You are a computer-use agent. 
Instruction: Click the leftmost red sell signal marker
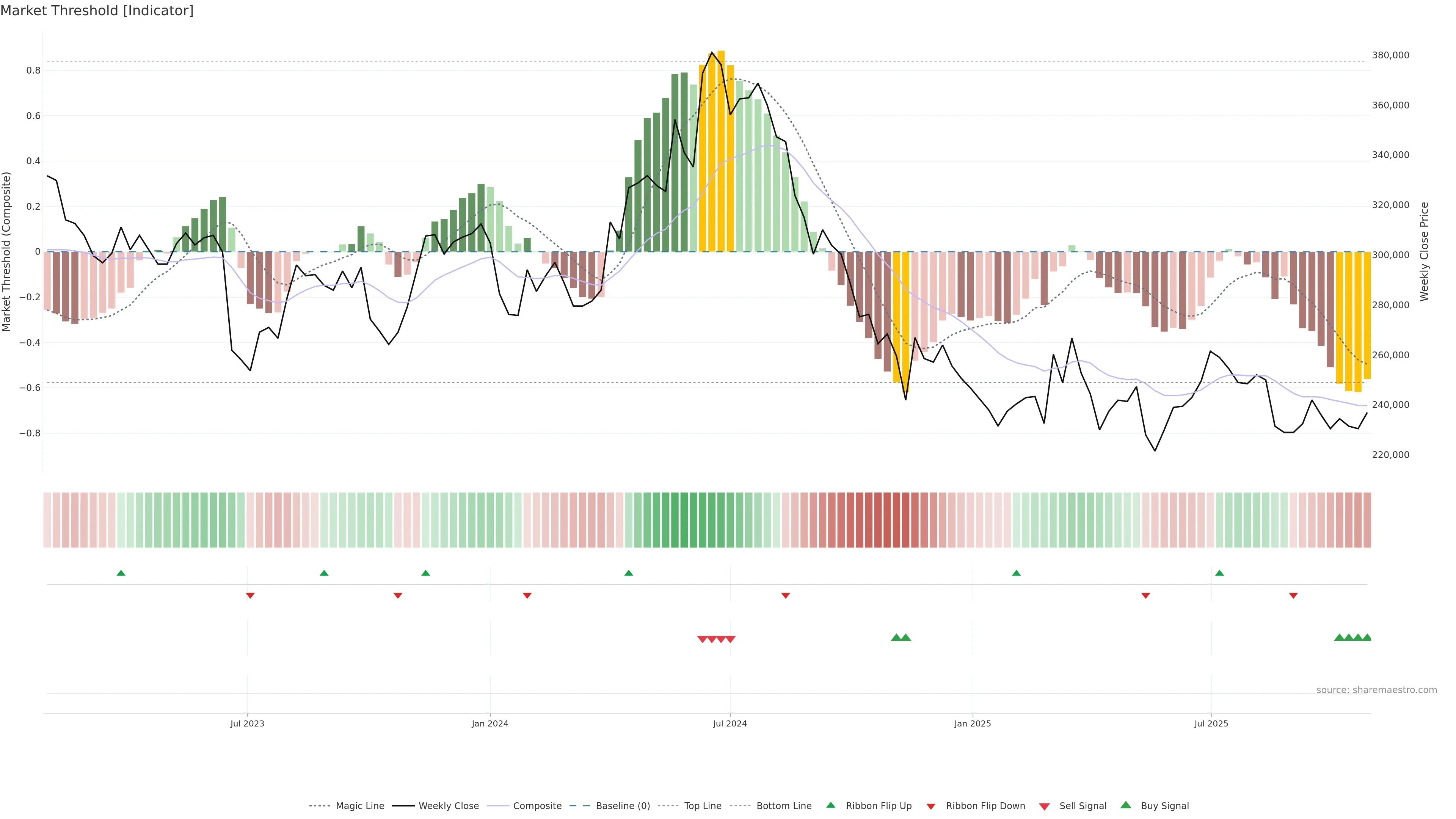coord(702,639)
